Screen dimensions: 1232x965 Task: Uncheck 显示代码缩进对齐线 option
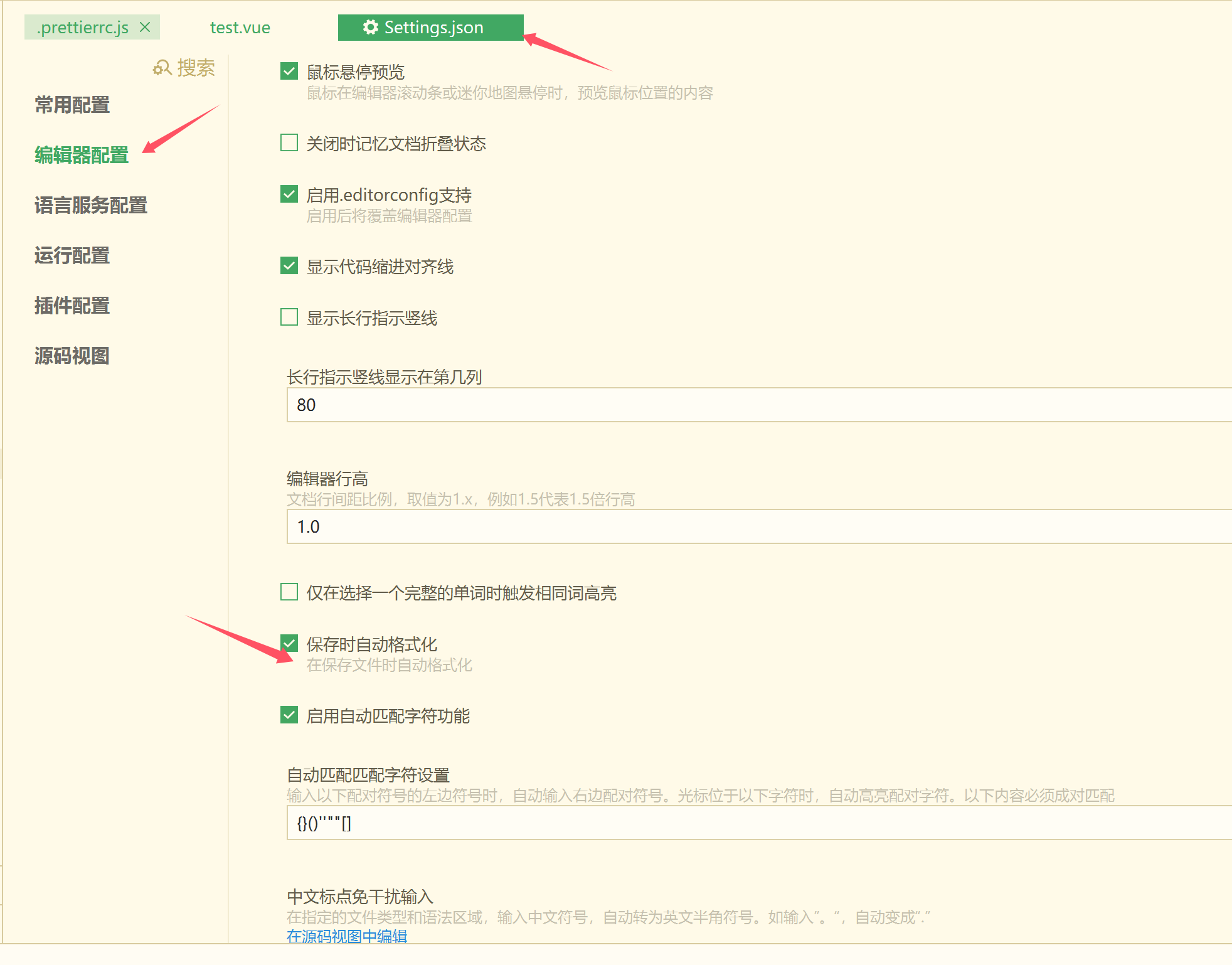(x=289, y=266)
